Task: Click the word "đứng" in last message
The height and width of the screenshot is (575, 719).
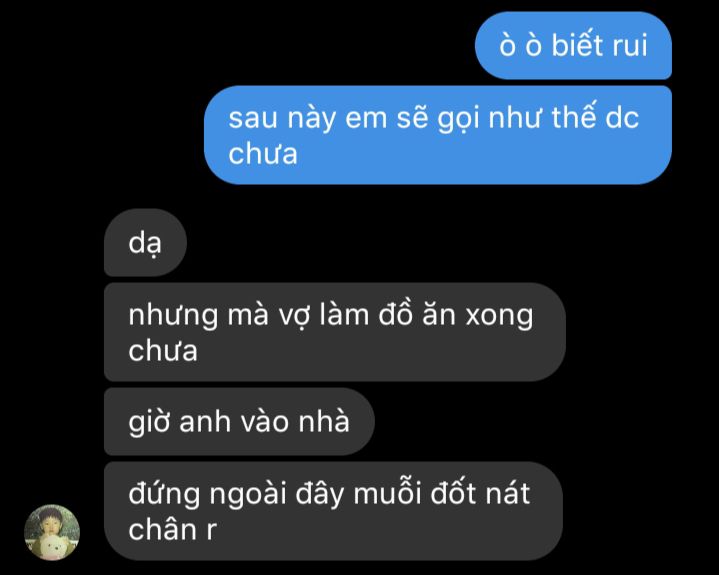Action: click(x=164, y=495)
